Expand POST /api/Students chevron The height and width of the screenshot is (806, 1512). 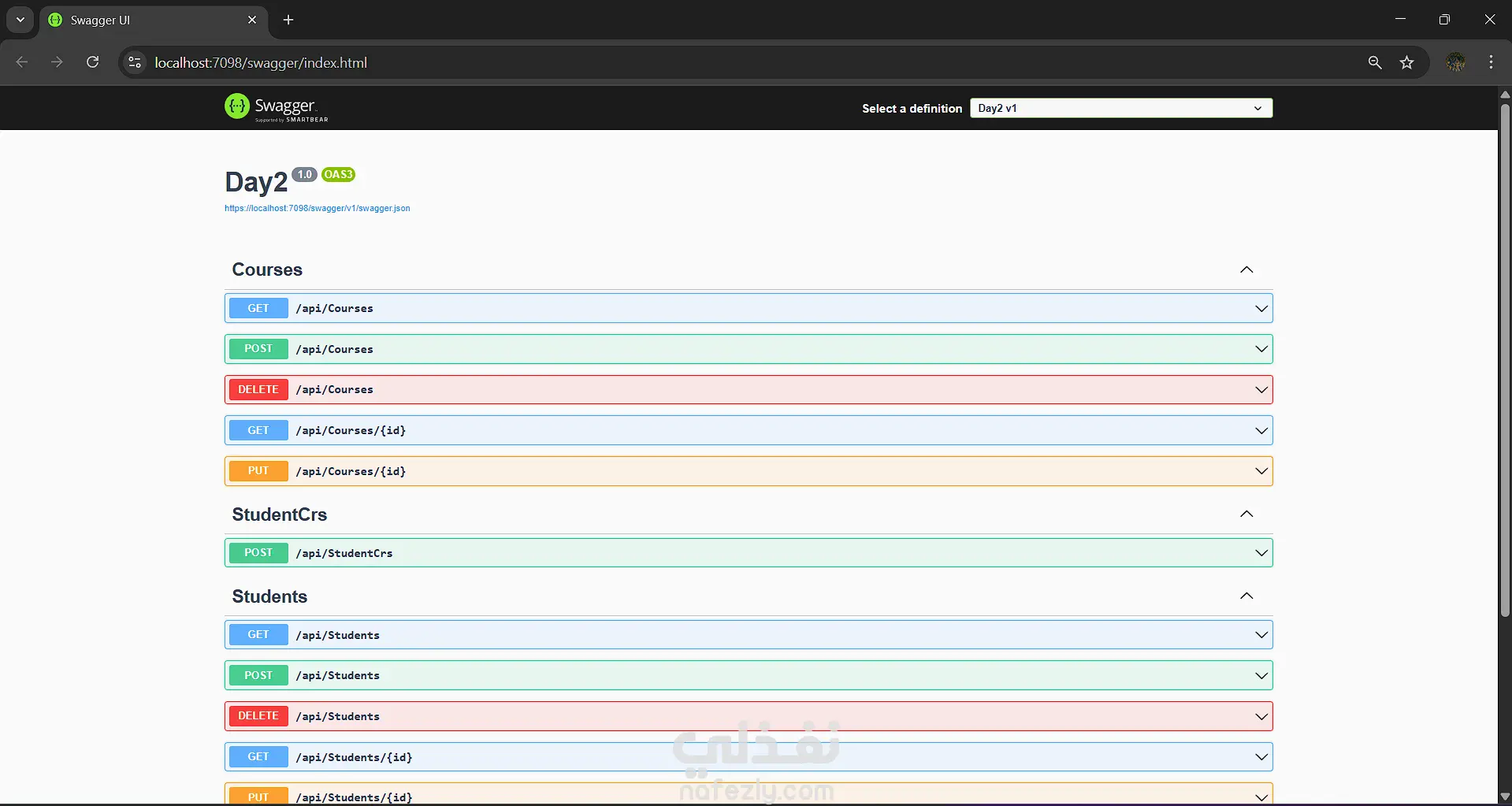pos(1261,675)
